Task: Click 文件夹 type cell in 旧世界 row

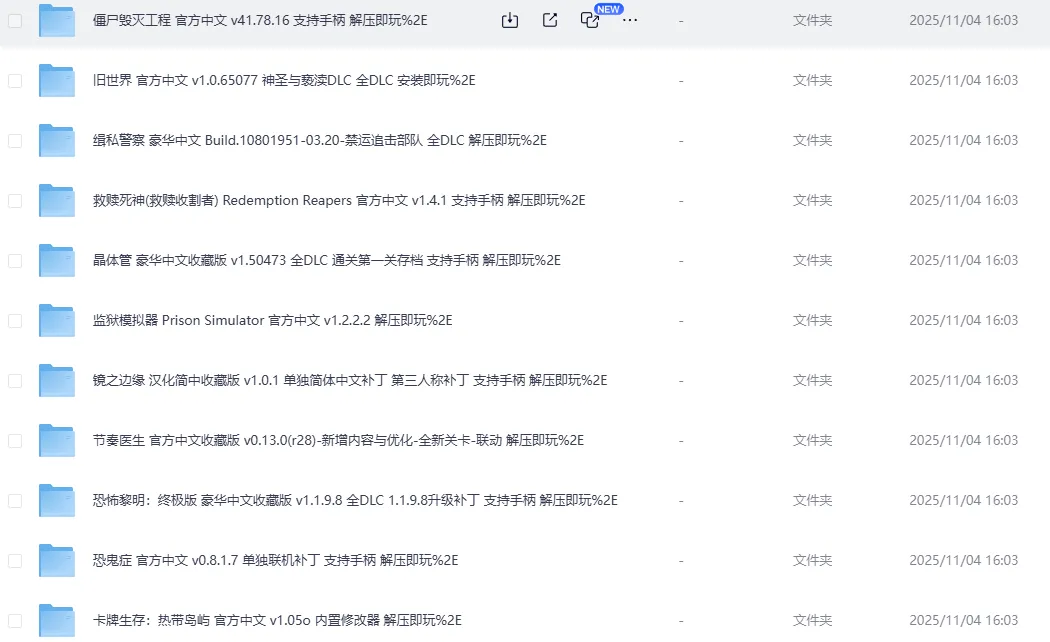Action: (812, 80)
